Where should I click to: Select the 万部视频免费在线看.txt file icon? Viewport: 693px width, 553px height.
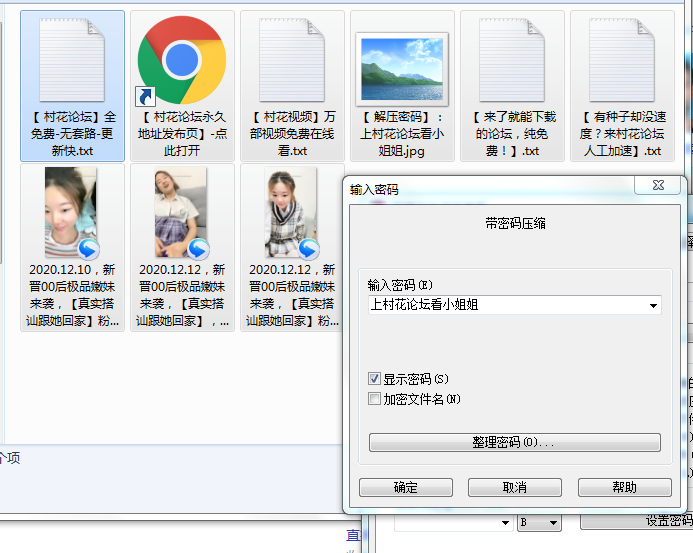[291, 62]
